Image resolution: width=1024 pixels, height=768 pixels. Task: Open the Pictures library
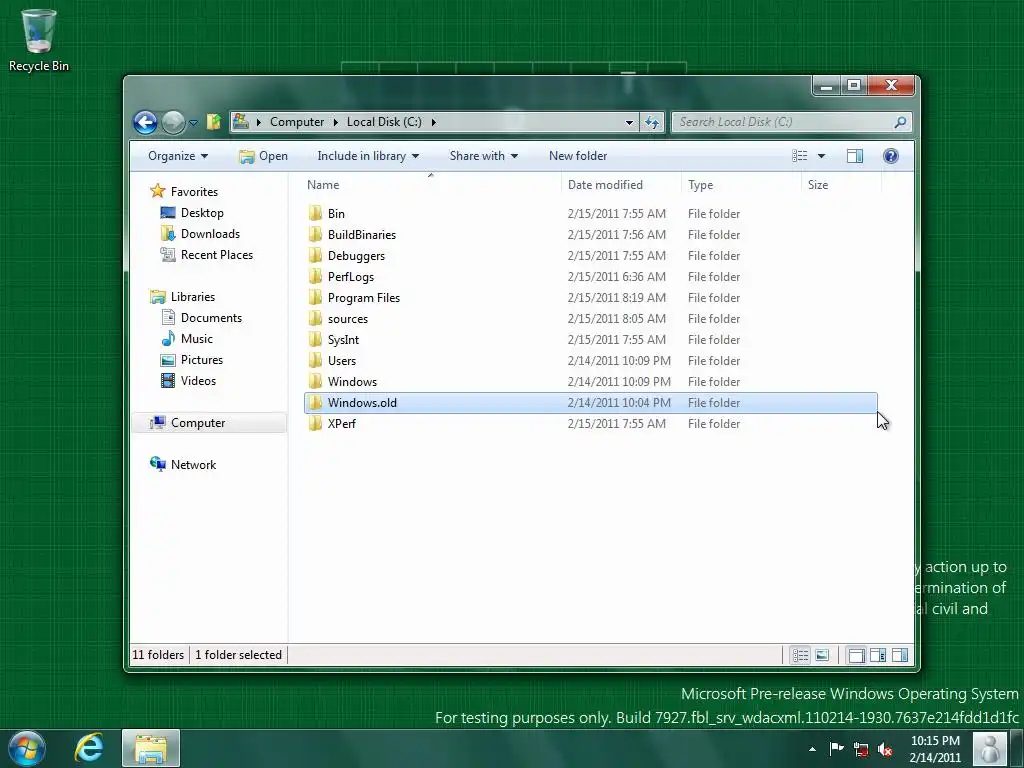[x=202, y=360]
